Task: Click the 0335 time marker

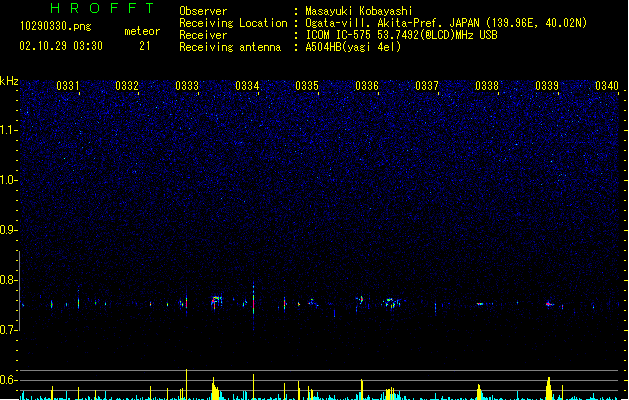Action: coord(307,86)
